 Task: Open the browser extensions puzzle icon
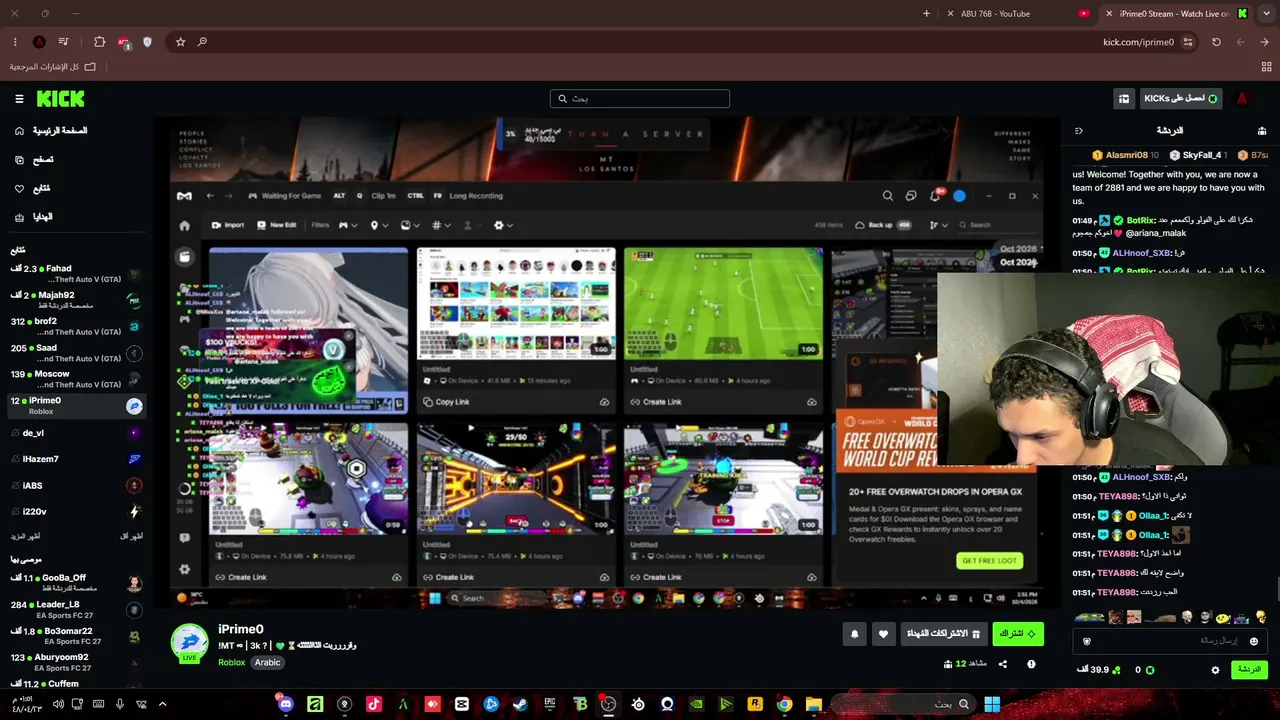coord(99,42)
